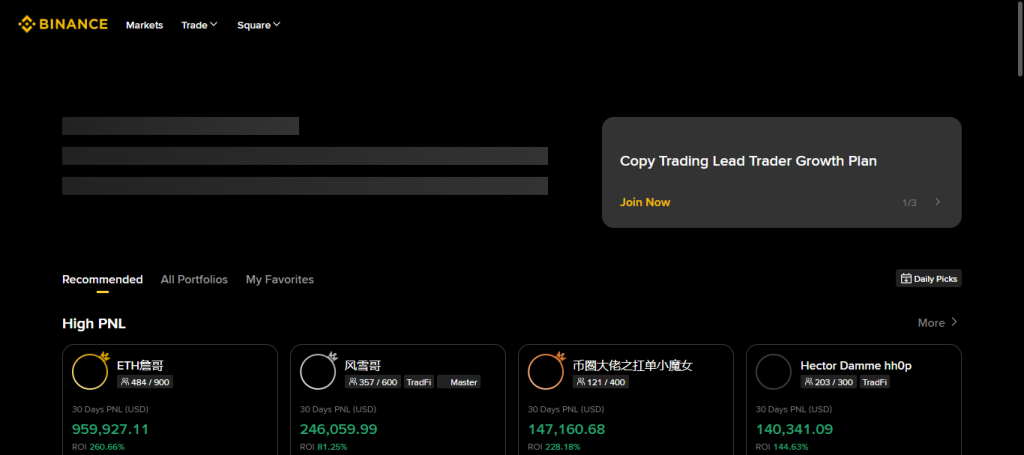This screenshot has width=1024, height=455.
Task: Open Daily Picks
Action: [929, 279]
